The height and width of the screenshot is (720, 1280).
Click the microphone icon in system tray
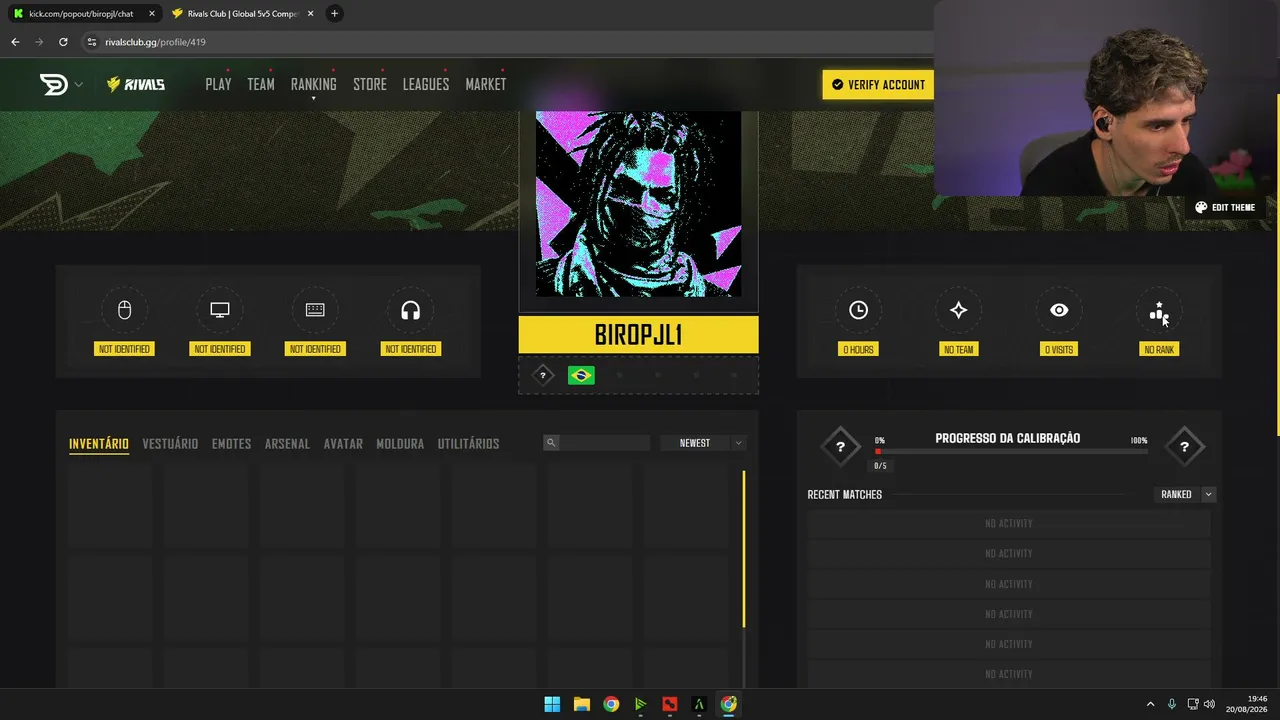[1171, 704]
